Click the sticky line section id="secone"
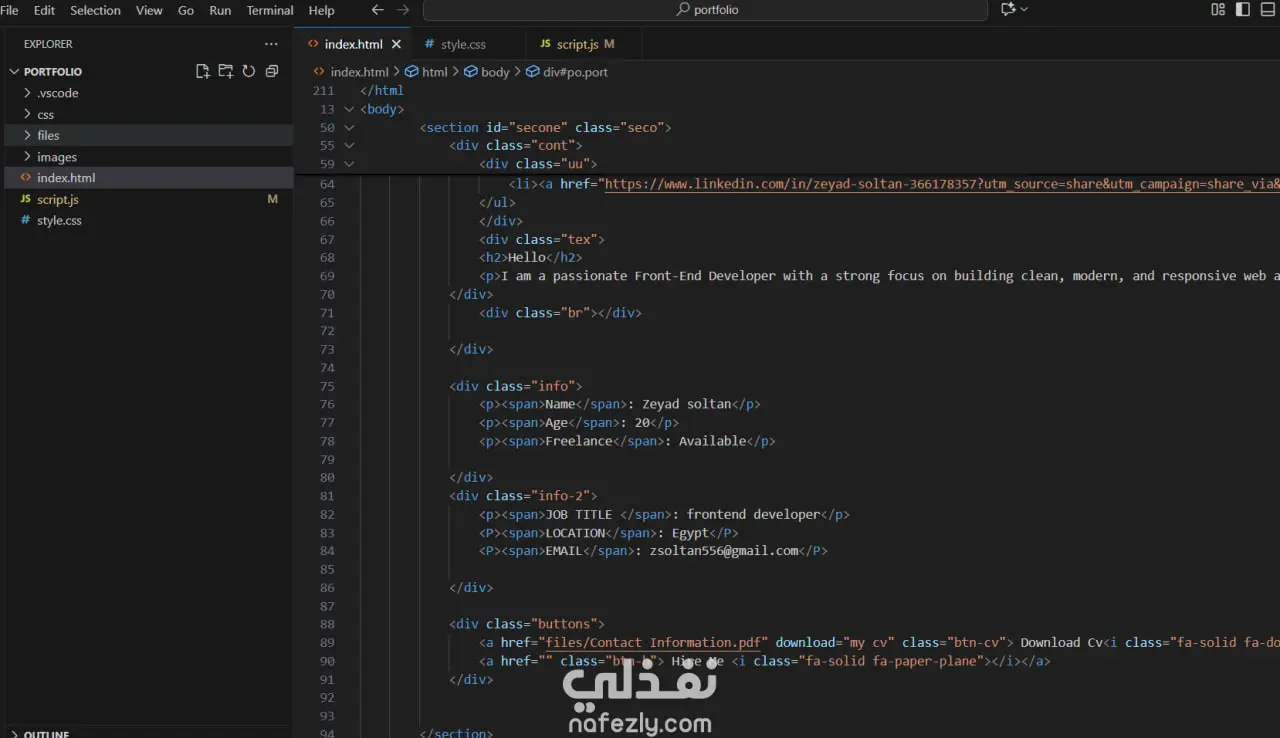Screen dimensions: 1280x738 pyautogui.click(x=545, y=128)
